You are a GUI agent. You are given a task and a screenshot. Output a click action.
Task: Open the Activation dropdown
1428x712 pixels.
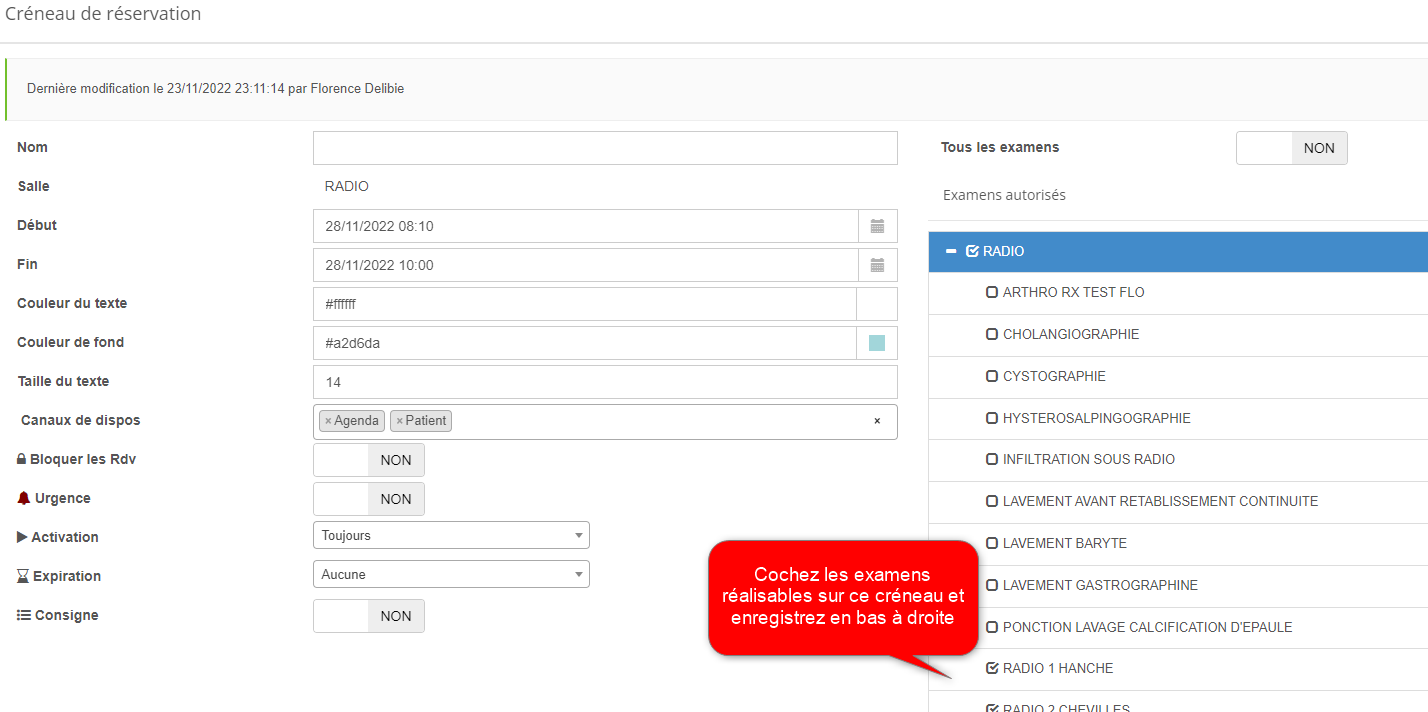coord(451,536)
